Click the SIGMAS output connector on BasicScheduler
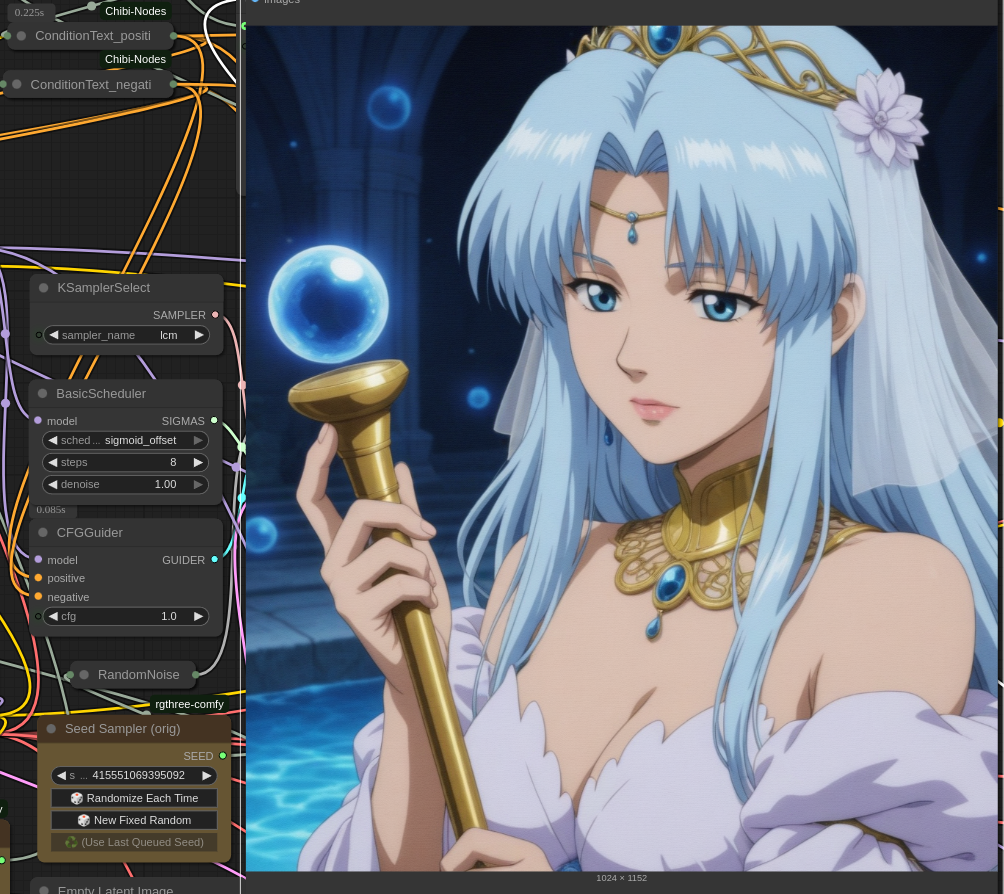This screenshot has height=894, width=1004. click(214, 421)
